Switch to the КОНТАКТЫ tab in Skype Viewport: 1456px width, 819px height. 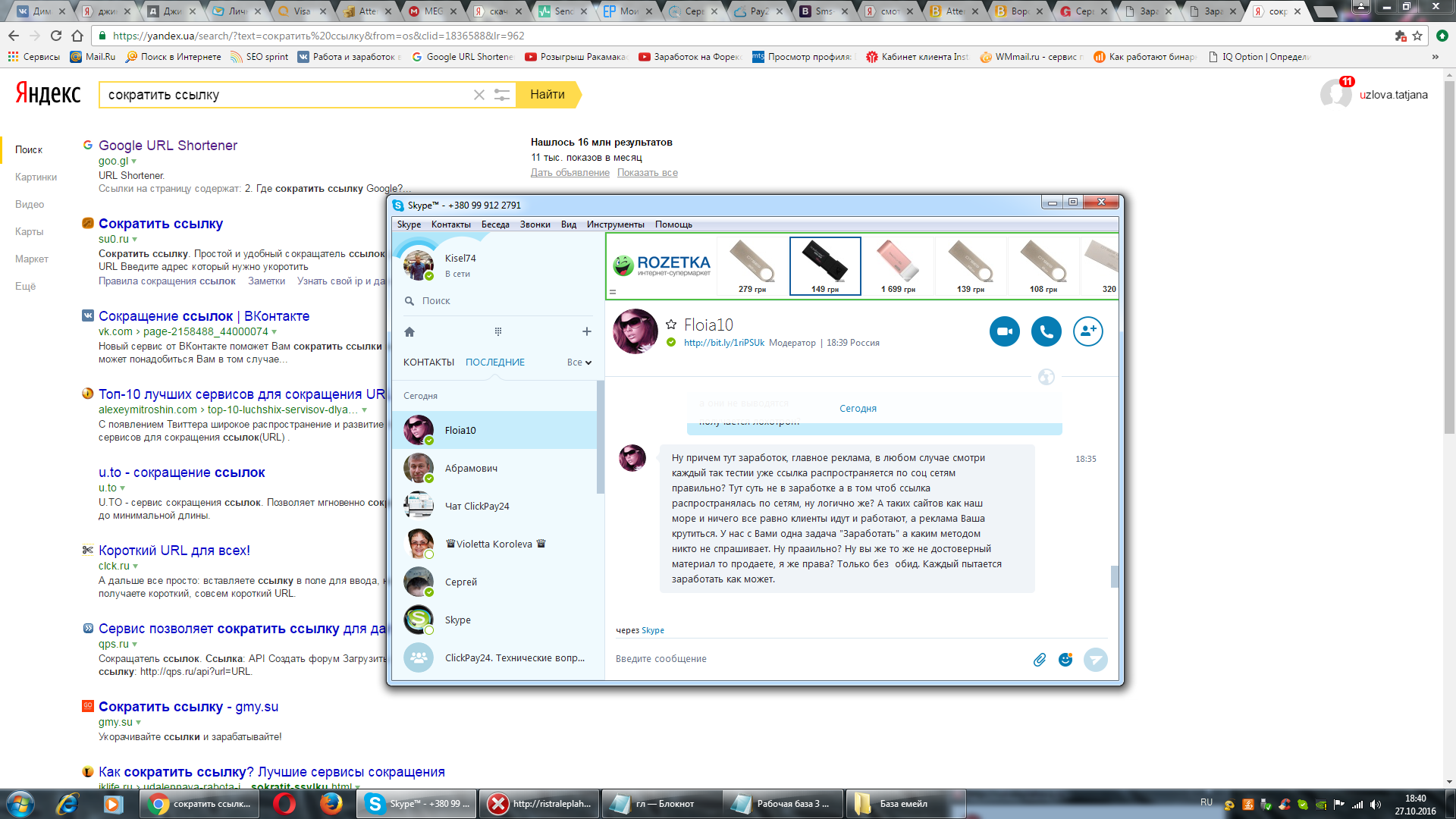click(428, 362)
